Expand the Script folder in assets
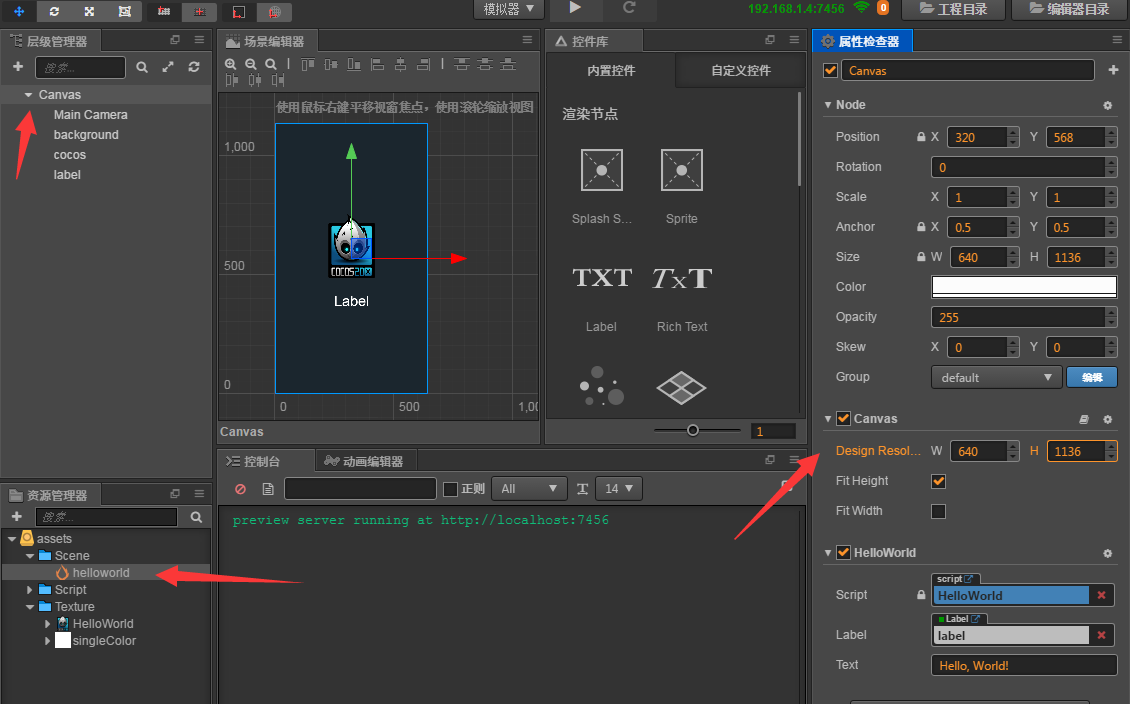The width and height of the screenshot is (1130, 704). (30, 590)
